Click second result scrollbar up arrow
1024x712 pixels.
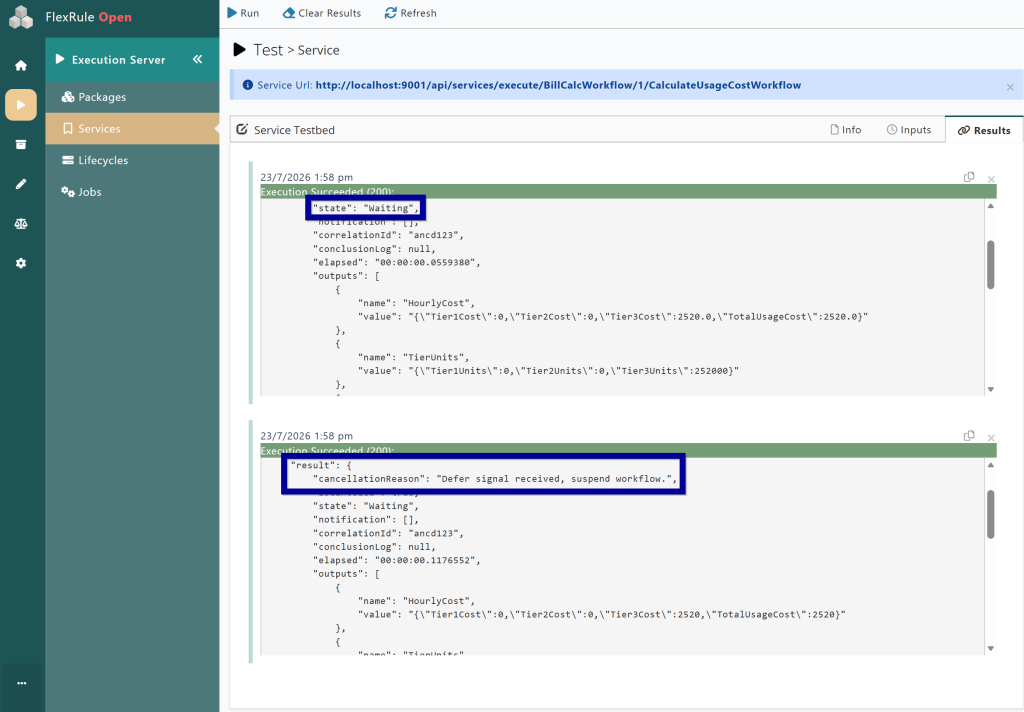[991, 465]
